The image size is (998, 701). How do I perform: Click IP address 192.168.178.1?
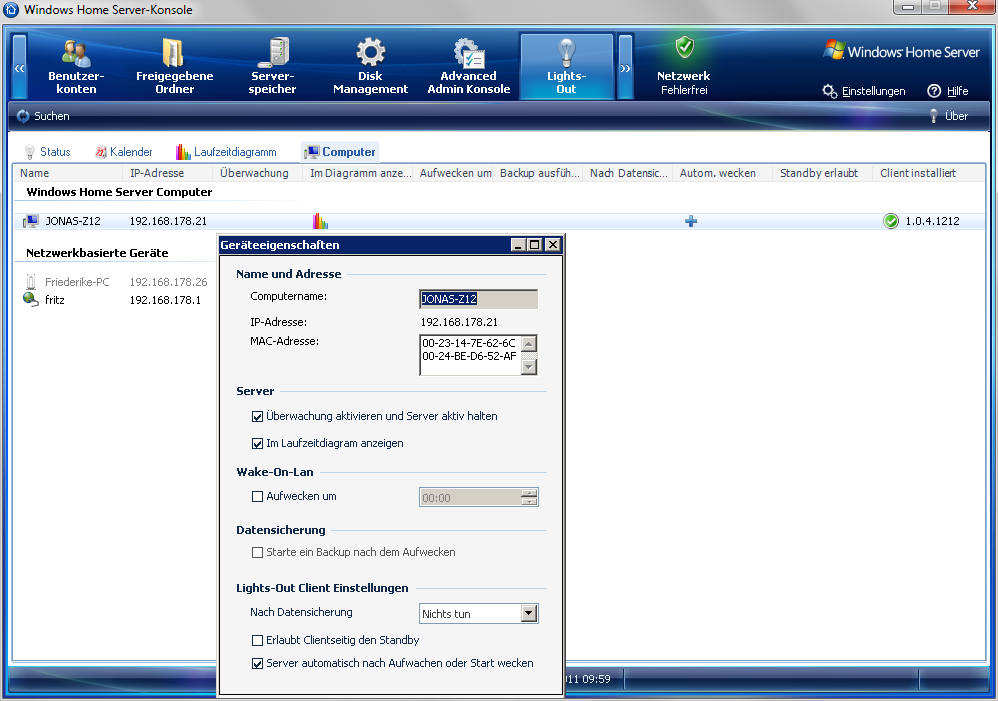[x=165, y=300]
